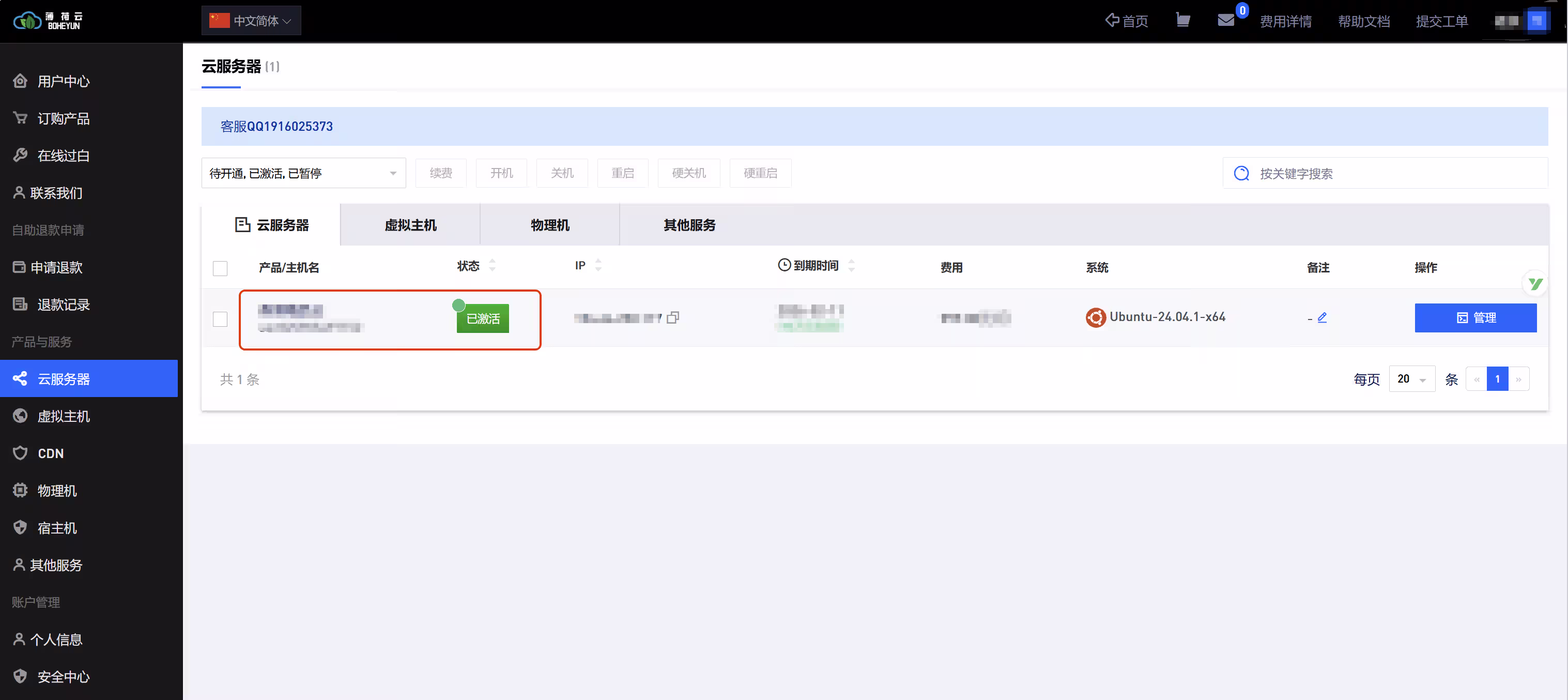This screenshot has height=700, width=1568.
Task: Click the 关机 button
Action: [x=562, y=174]
